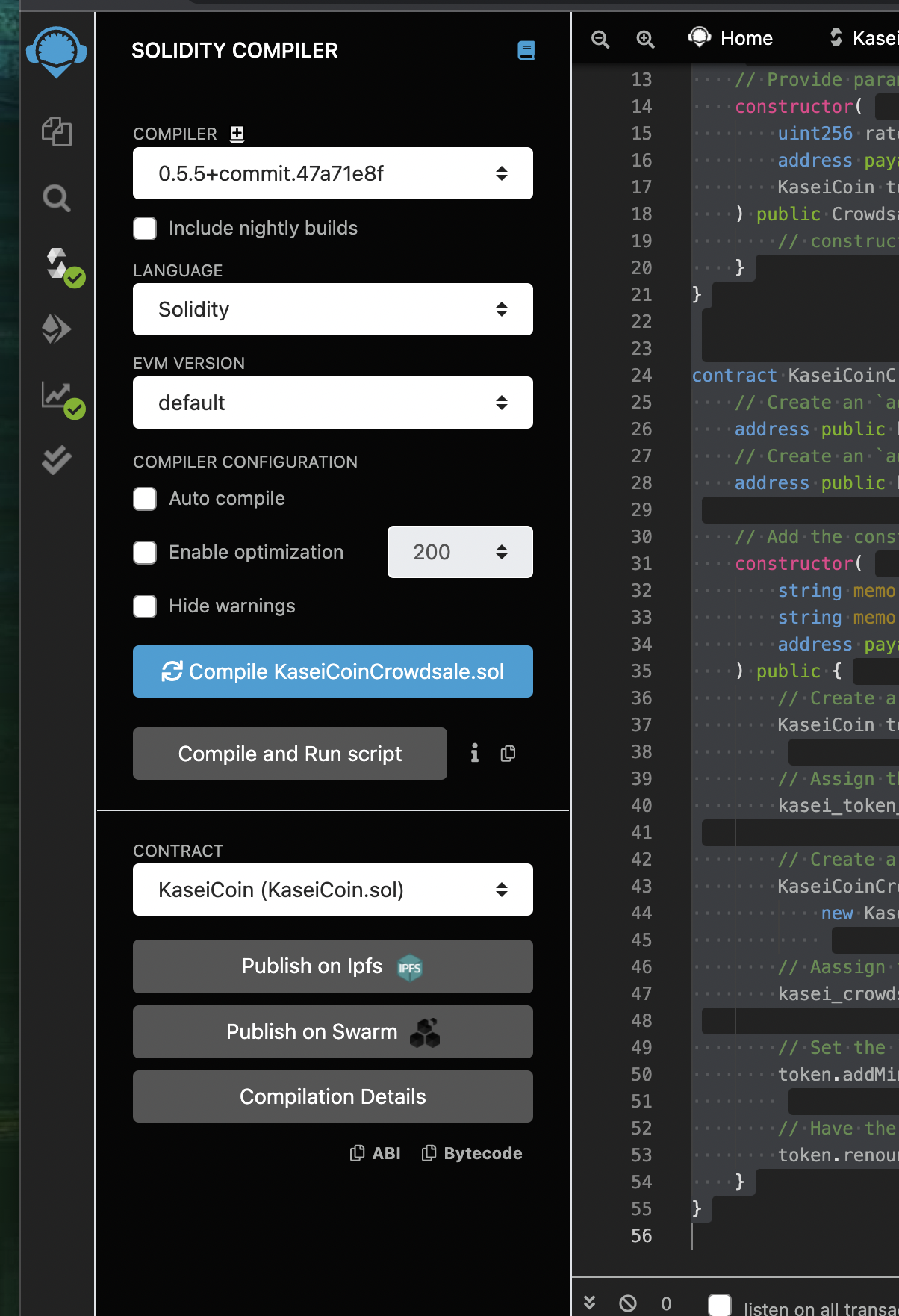Check Enable optimization option

pyautogui.click(x=145, y=552)
